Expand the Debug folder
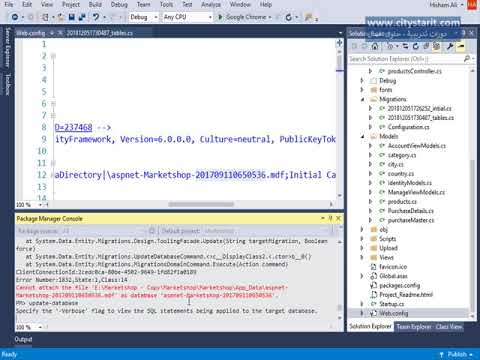The image size is (480, 360). point(362,80)
